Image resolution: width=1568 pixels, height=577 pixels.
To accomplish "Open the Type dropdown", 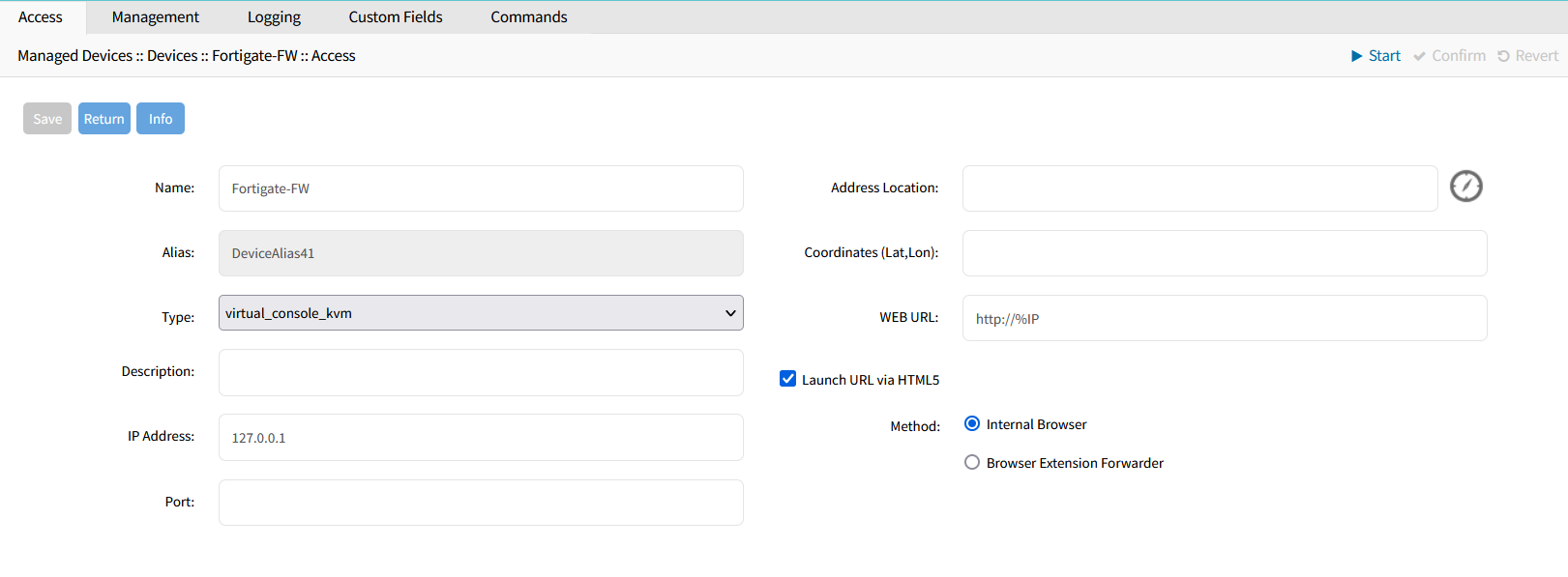I will (481, 313).
